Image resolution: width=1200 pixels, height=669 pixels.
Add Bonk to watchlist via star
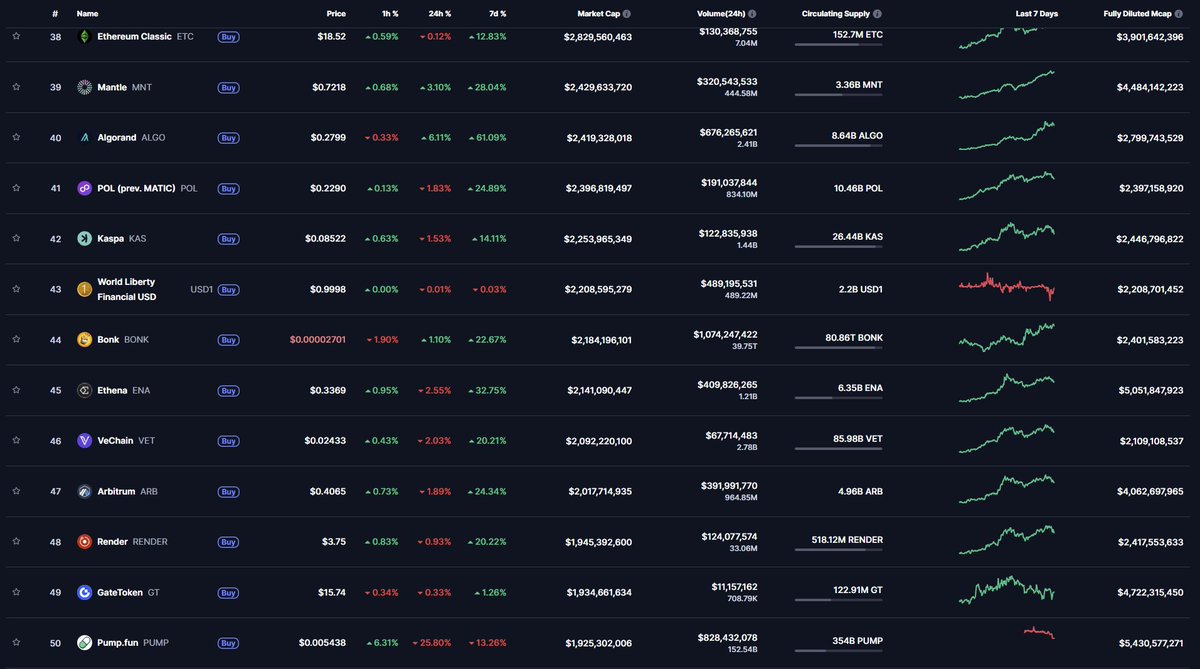pyautogui.click(x=16, y=339)
